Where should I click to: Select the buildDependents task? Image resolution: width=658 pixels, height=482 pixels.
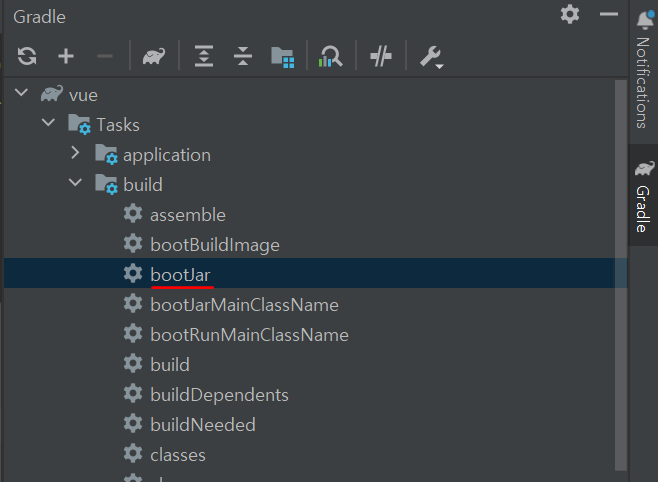[309, 395]
